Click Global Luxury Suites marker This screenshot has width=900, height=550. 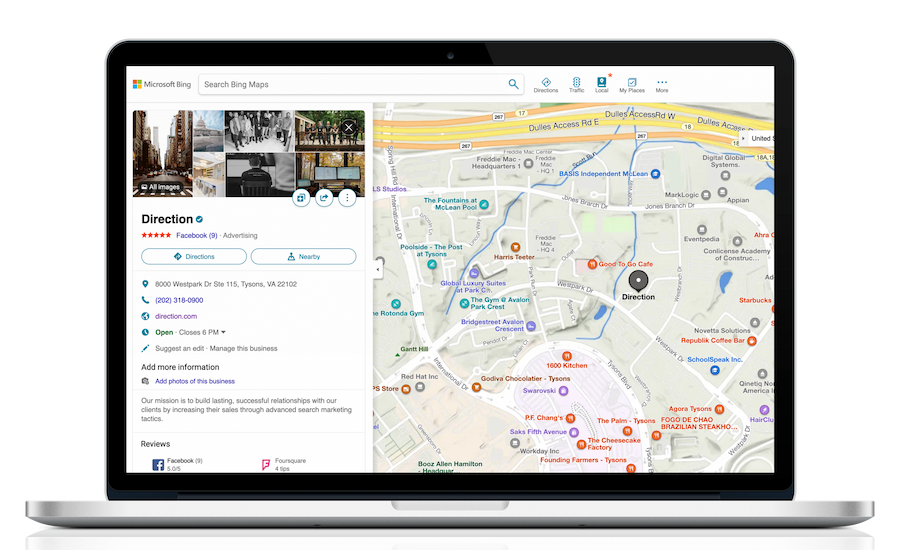474,273
